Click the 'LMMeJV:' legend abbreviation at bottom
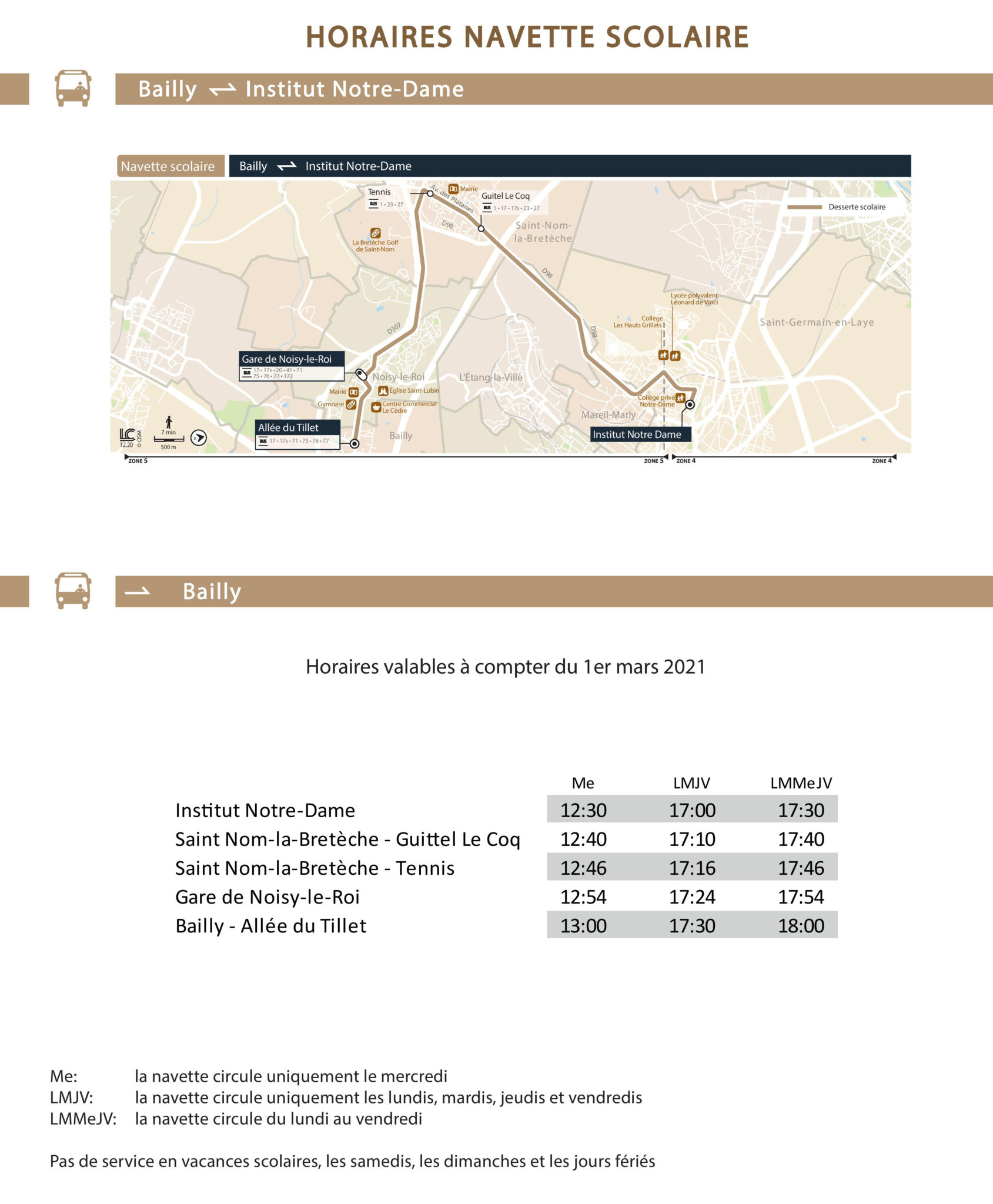993x1204 pixels. 83,1119
